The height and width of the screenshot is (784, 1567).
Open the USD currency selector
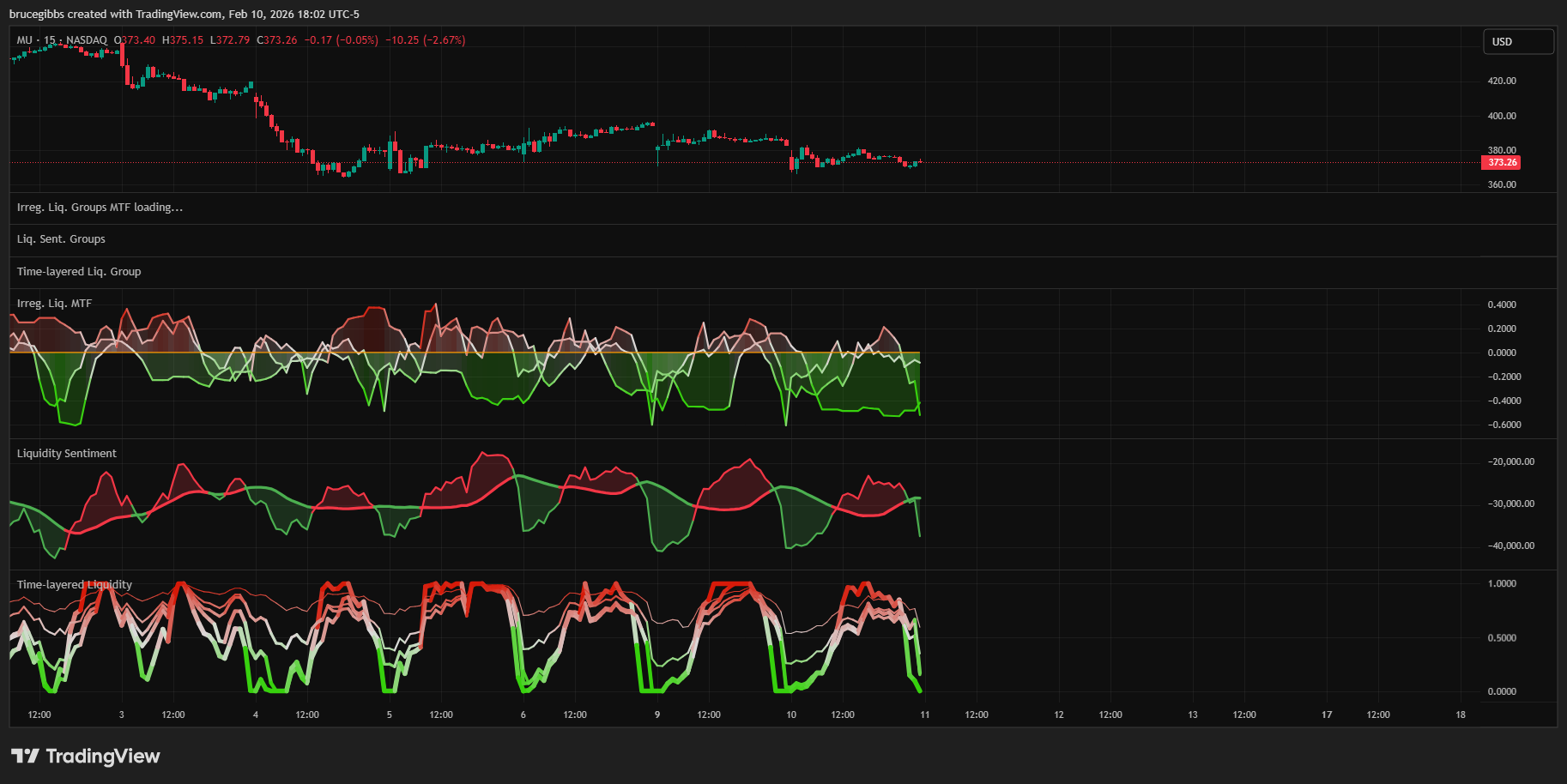point(1517,41)
